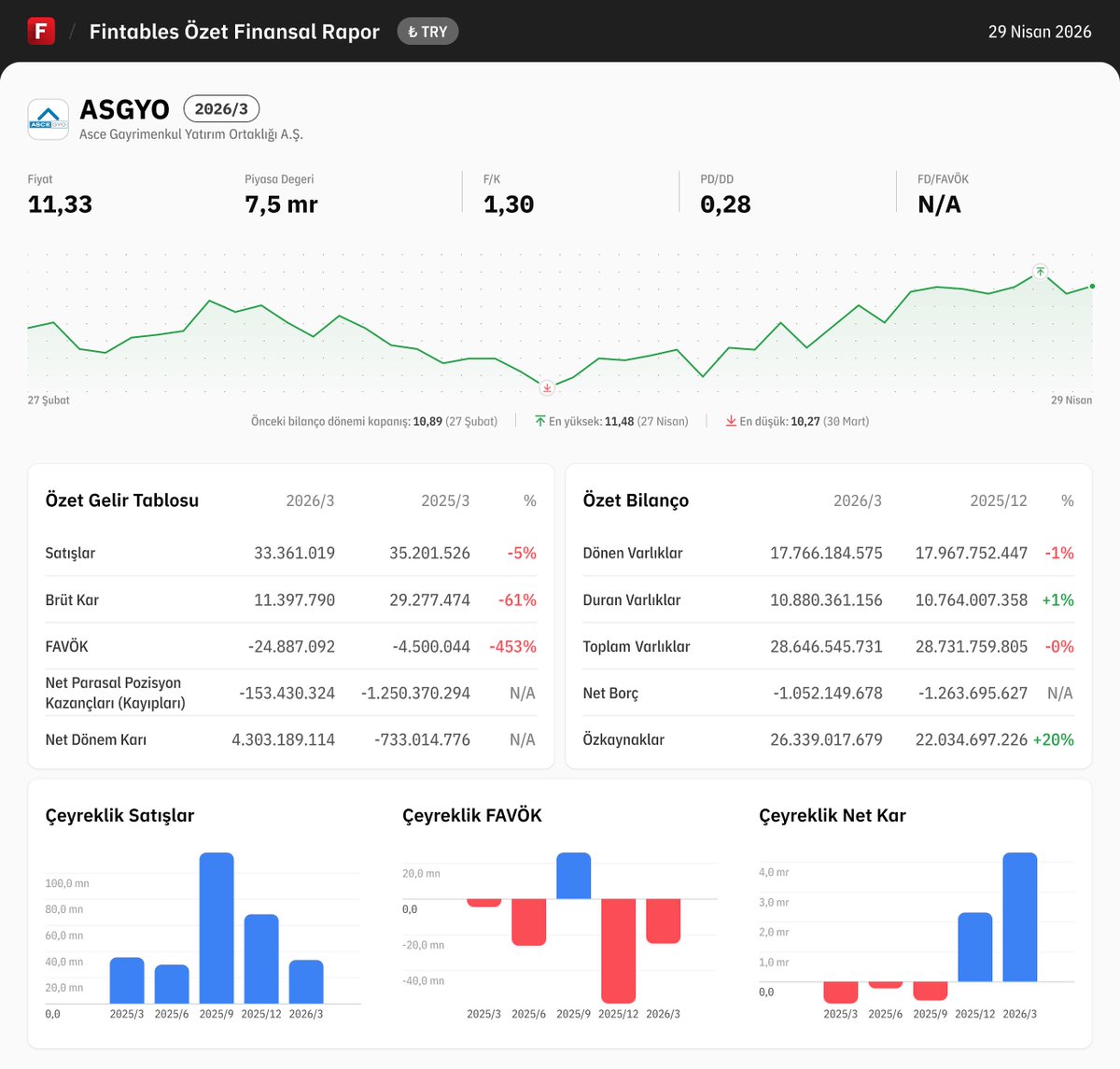Click the Fiyat value 11,33
Viewport: 1120px width, 1069px height.
[60, 204]
